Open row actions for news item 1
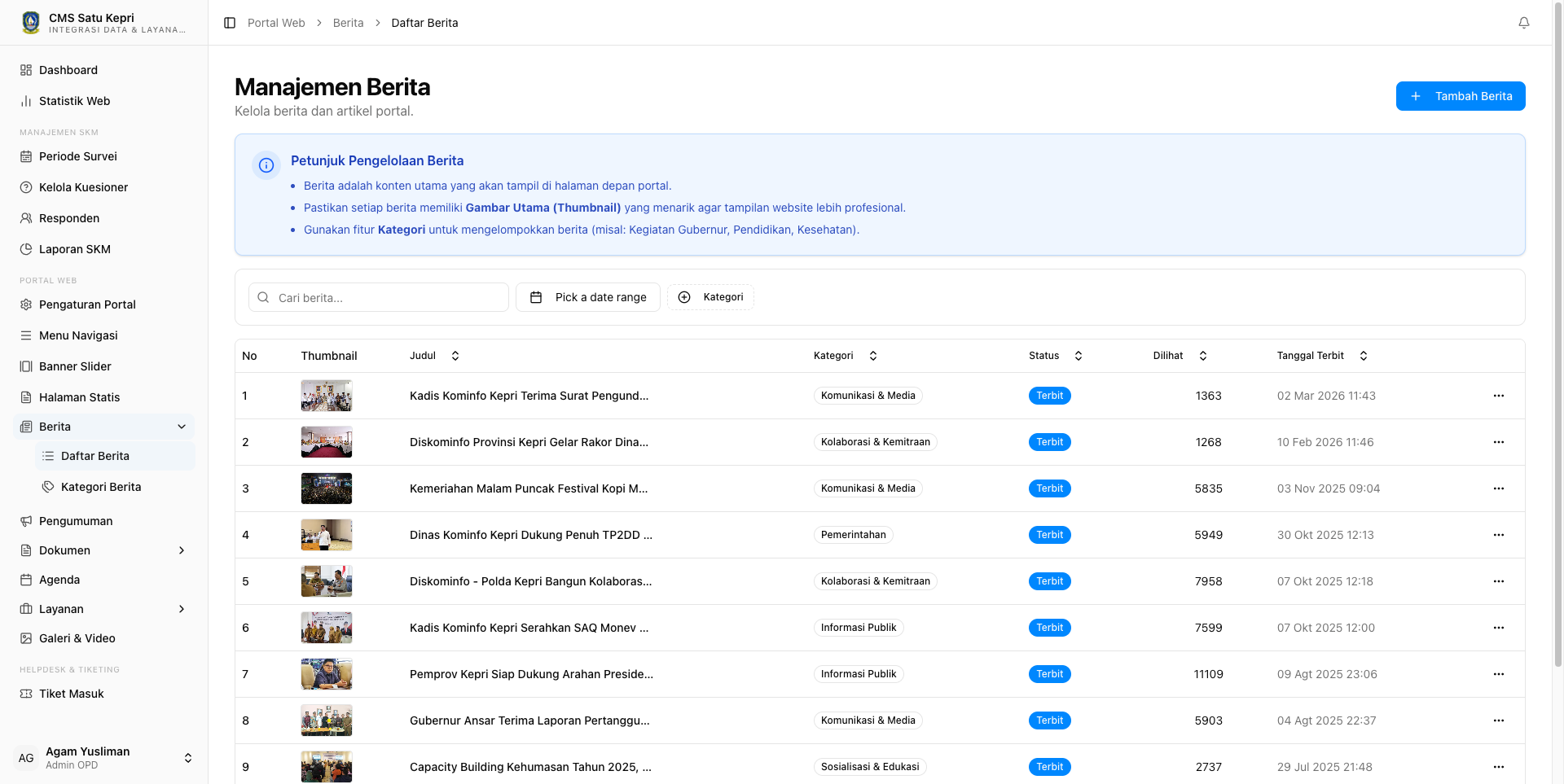The height and width of the screenshot is (784, 1564). tap(1499, 396)
